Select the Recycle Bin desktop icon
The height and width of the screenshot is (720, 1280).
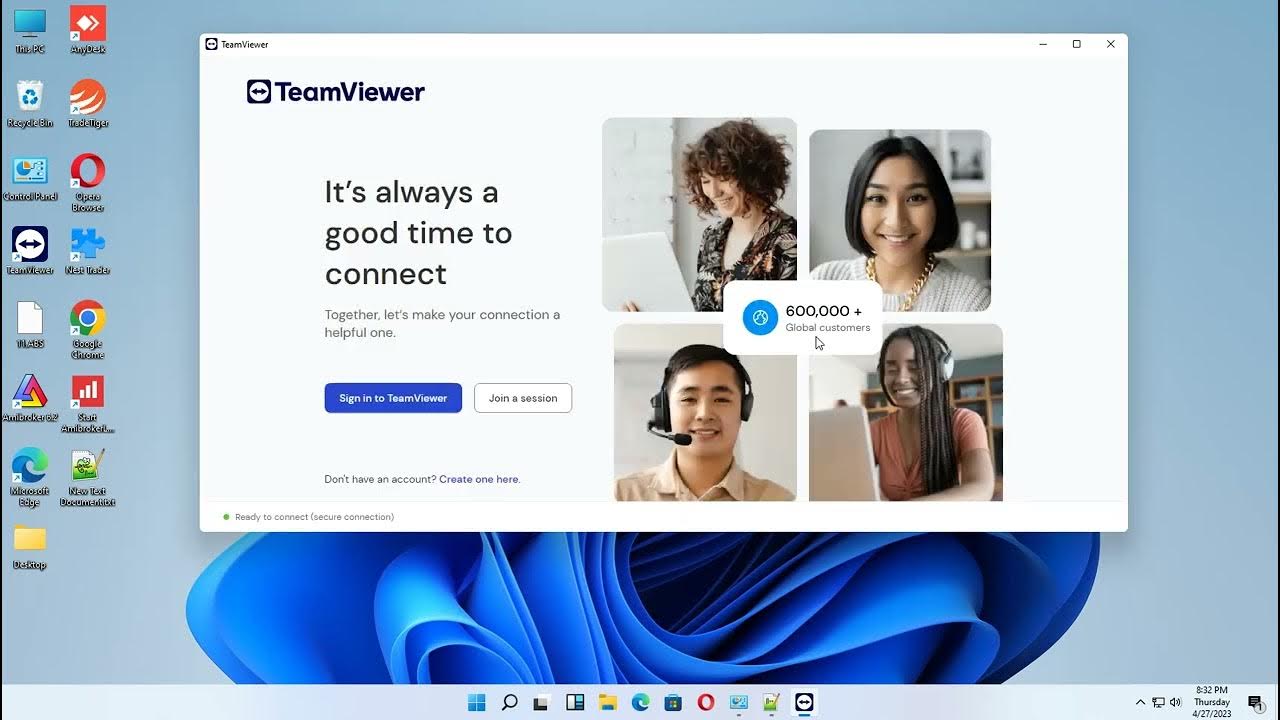pyautogui.click(x=30, y=104)
